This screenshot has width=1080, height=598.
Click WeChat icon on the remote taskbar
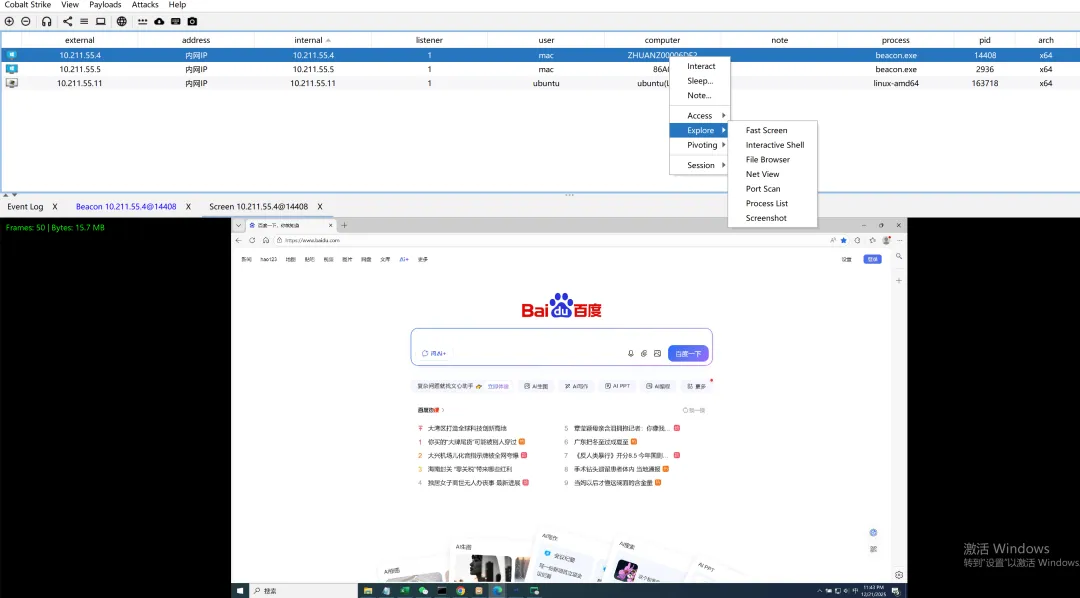click(423, 590)
